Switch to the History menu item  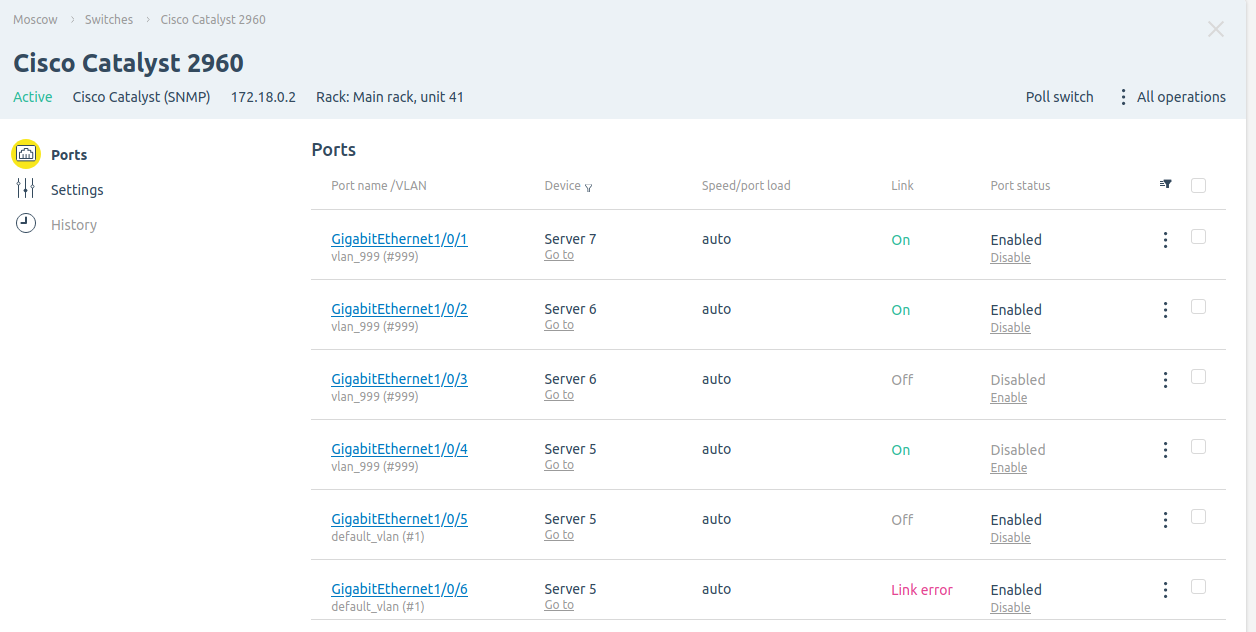[x=74, y=225]
